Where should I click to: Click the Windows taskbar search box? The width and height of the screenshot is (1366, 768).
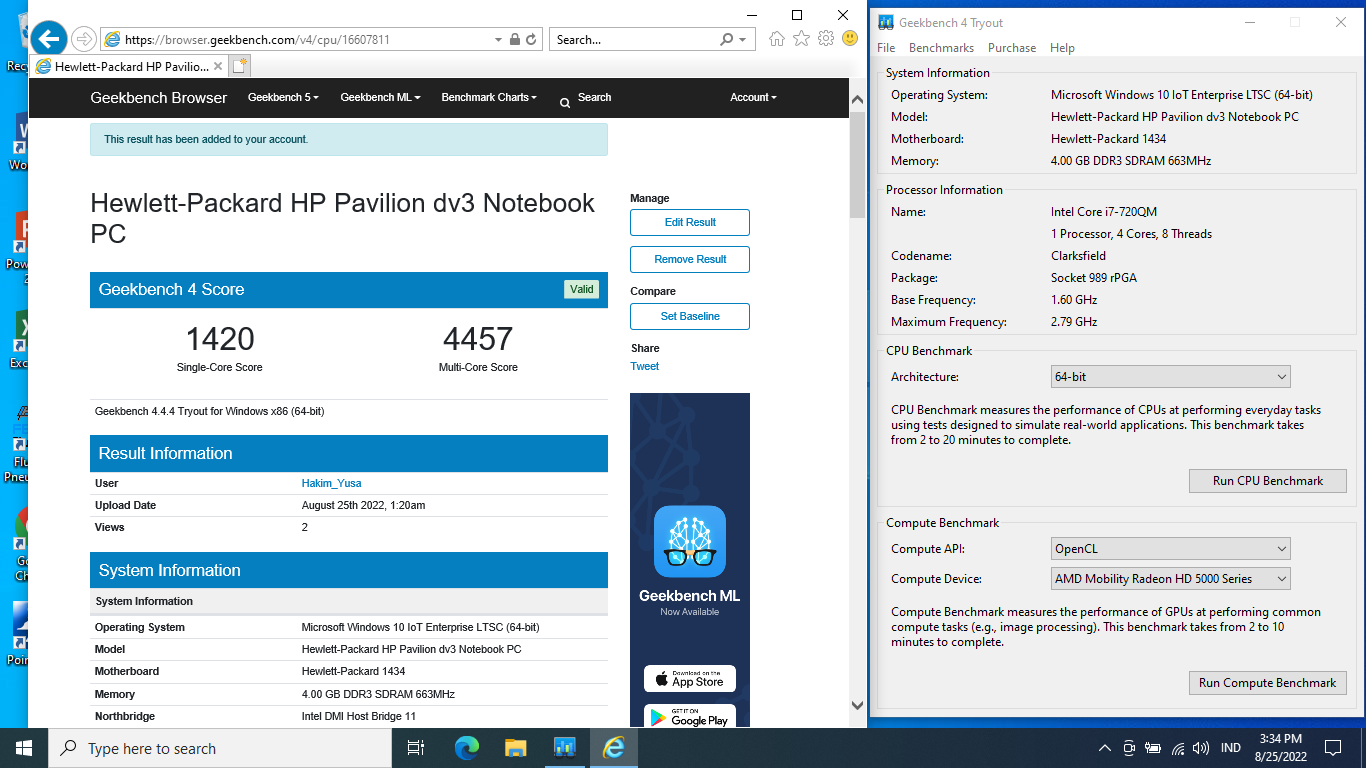click(x=220, y=748)
